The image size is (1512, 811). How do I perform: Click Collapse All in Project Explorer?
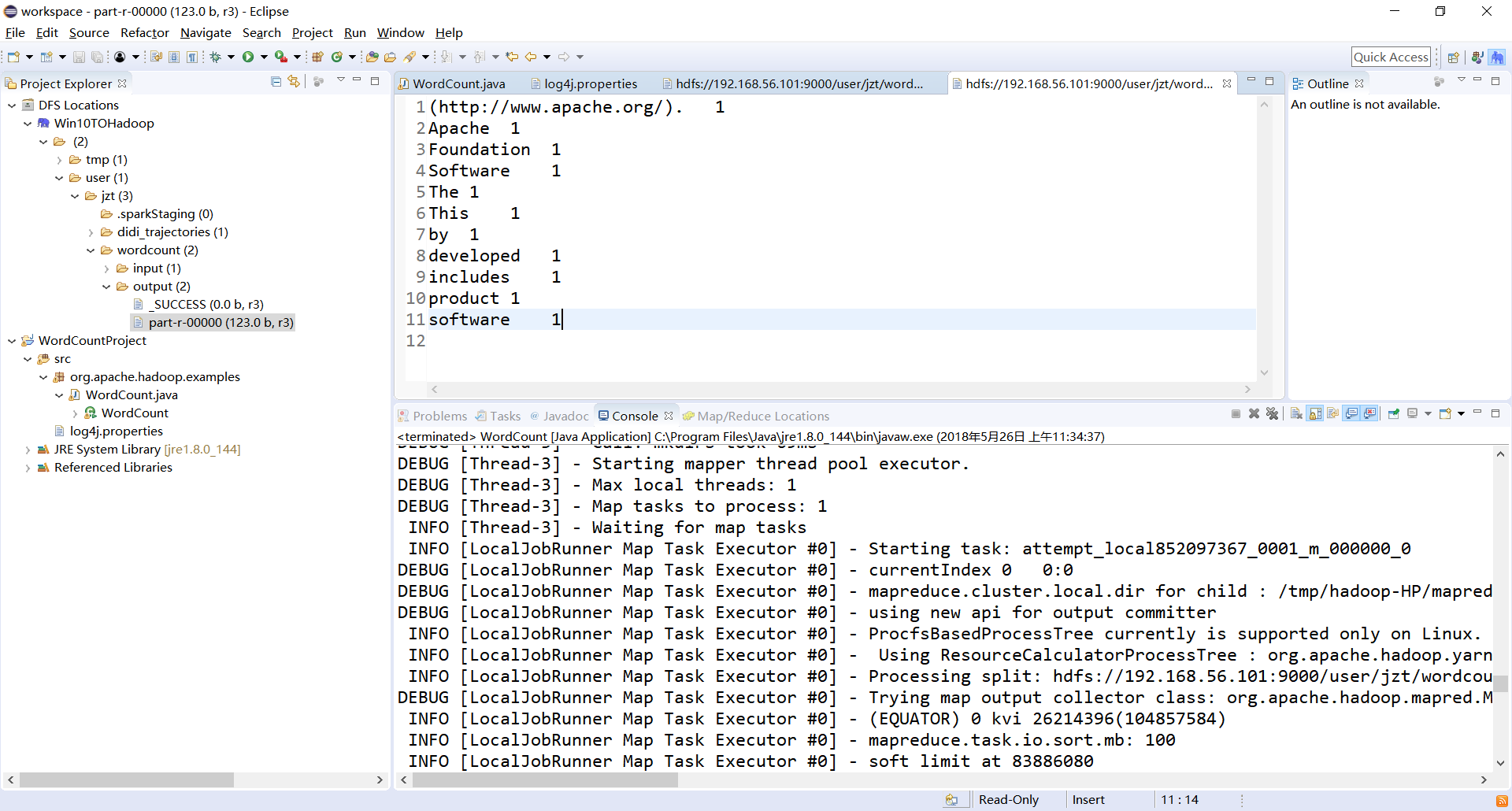coord(276,81)
